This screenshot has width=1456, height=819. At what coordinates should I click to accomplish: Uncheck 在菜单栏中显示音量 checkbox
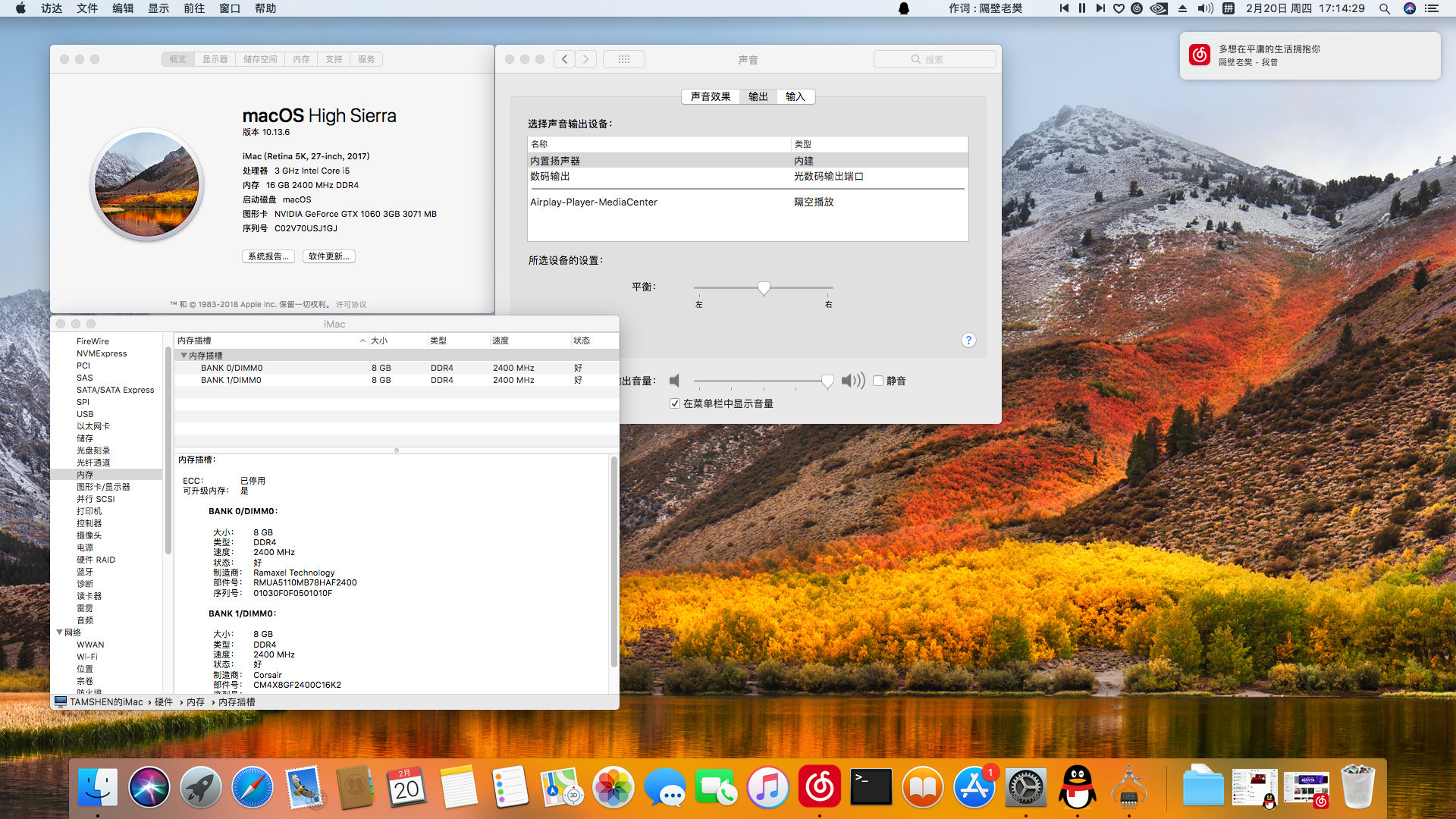tap(675, 403)
